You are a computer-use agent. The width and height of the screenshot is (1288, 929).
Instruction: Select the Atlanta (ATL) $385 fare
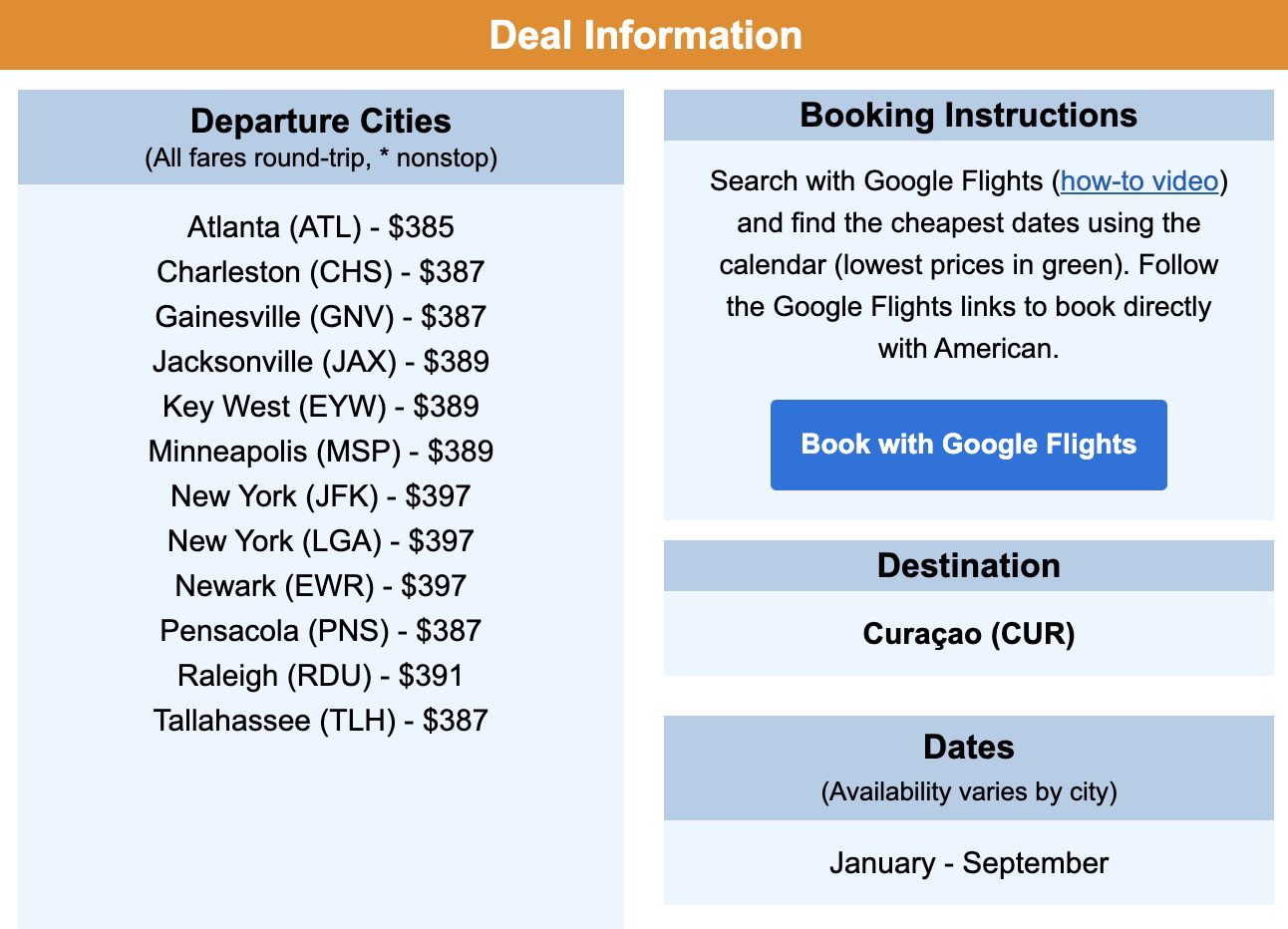tap(321, 227)
